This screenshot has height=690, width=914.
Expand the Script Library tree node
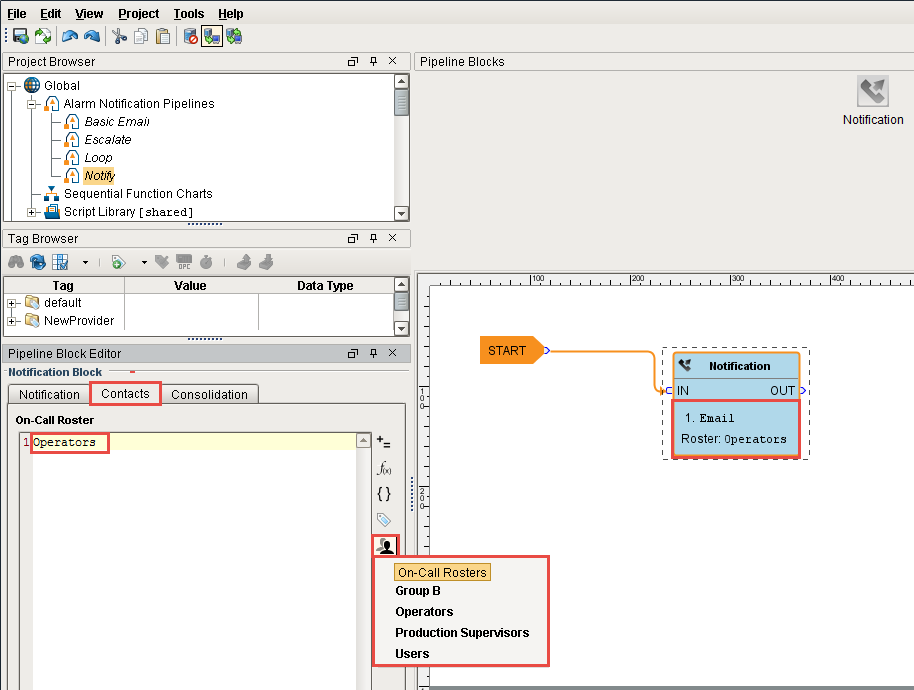[31, 211]
